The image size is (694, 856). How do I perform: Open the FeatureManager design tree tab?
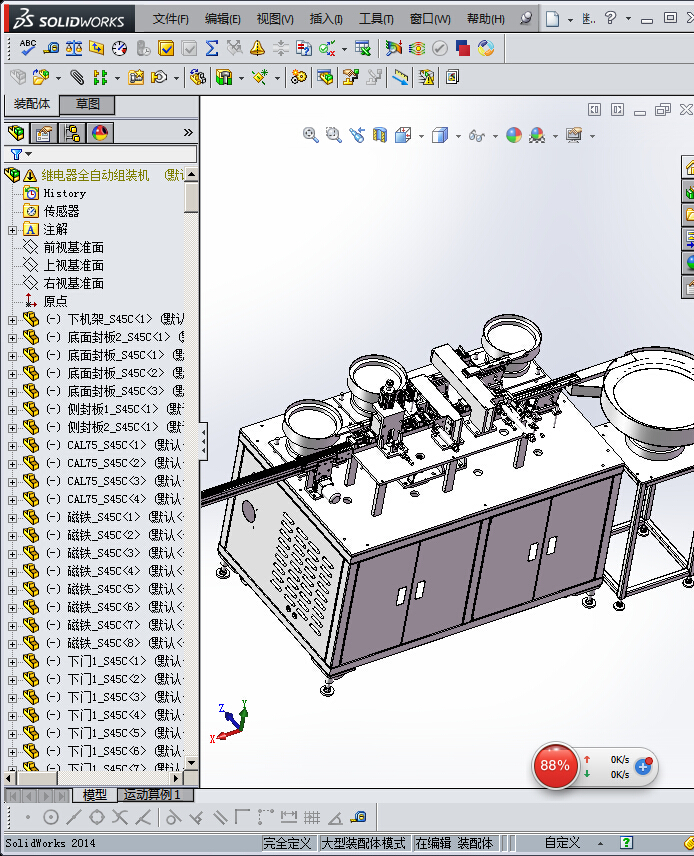[16, 133]
